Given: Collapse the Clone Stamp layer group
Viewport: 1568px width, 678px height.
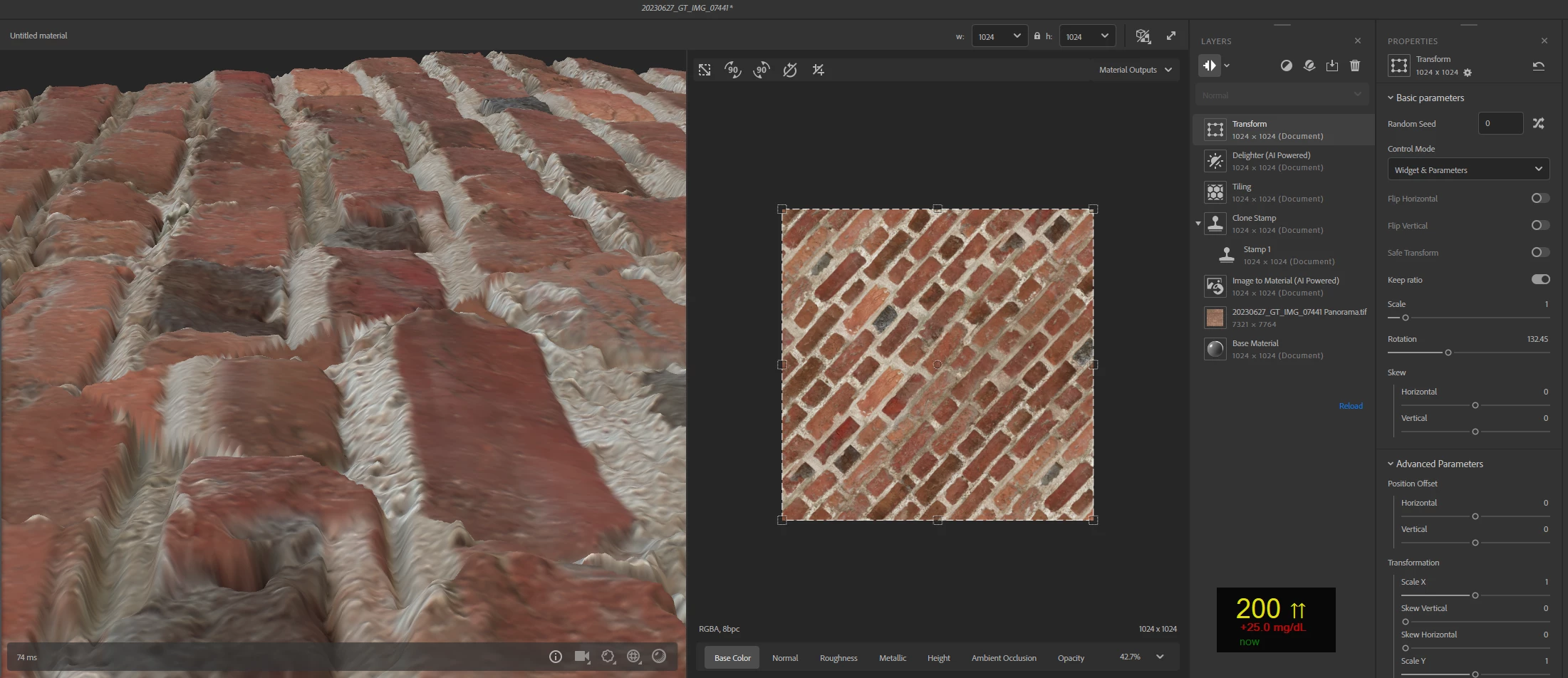Looking at the screenshot, I should (x=1198, y=224).
